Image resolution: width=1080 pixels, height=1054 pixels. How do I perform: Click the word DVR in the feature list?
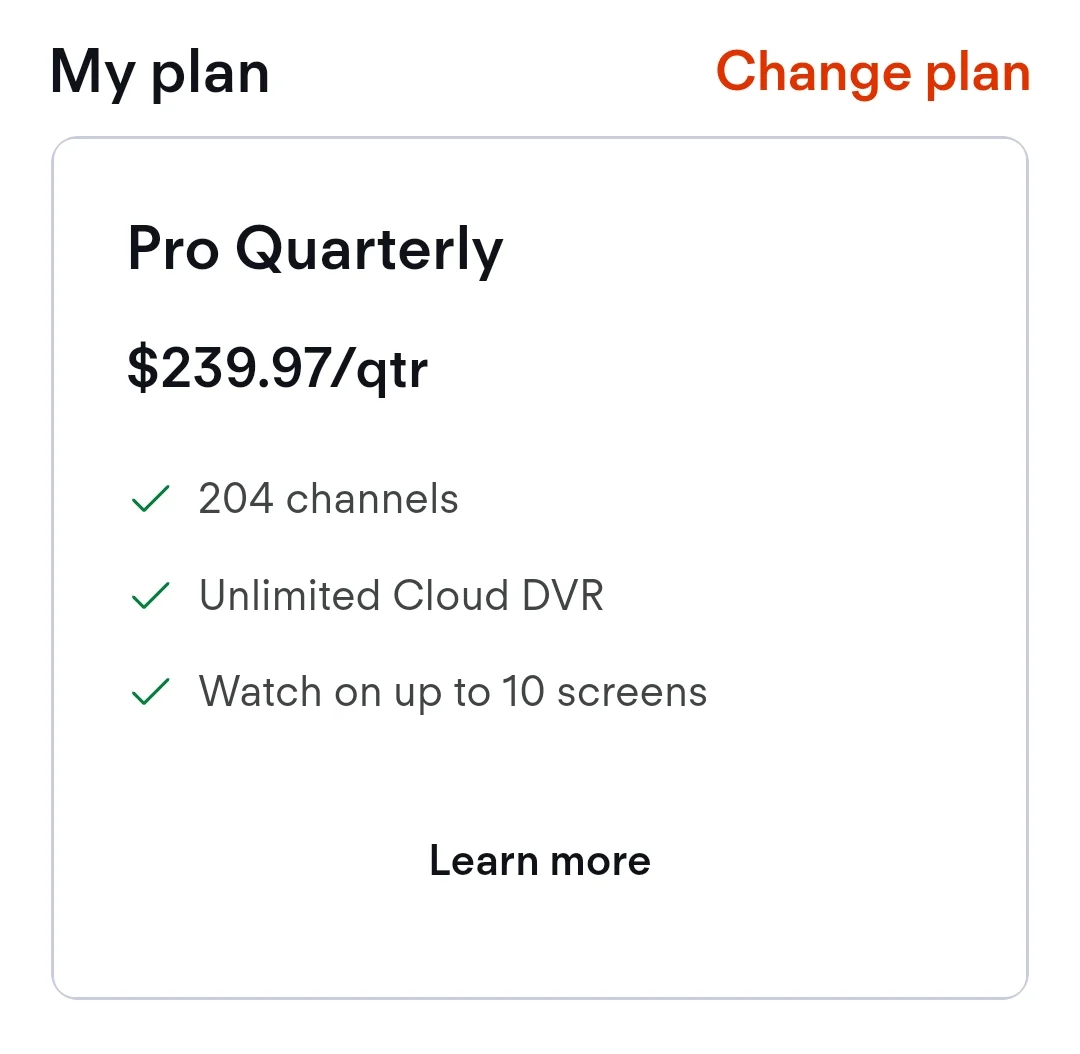pyautogui.click(x=563, y=595)
